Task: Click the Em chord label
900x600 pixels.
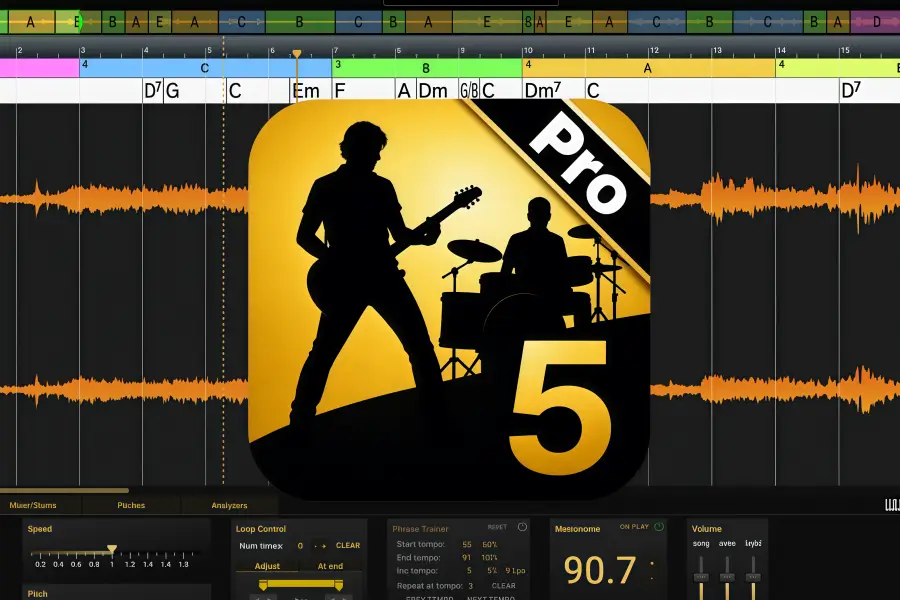Action: click(306, 91)
